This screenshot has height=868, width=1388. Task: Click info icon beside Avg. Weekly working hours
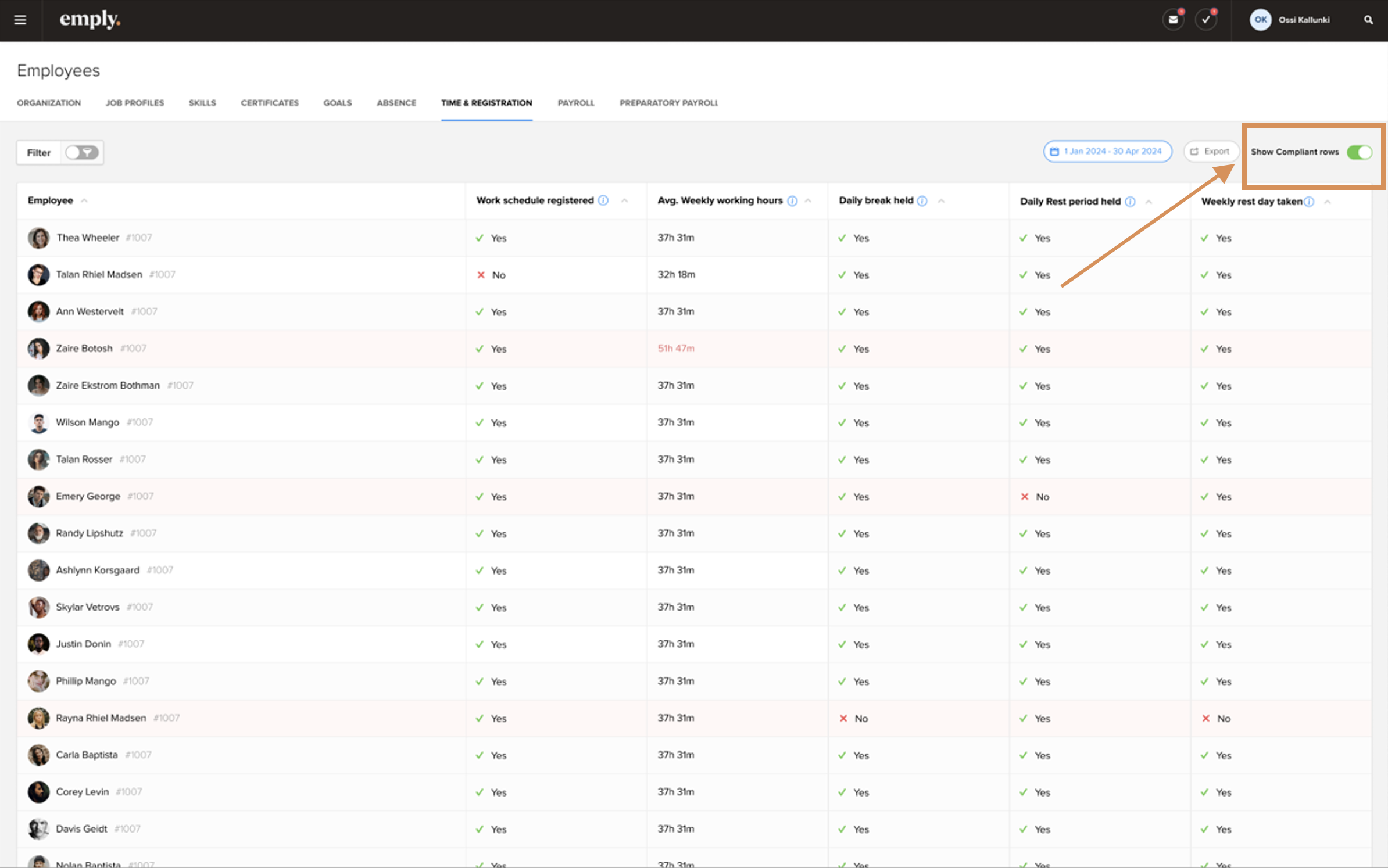tap(792, 201)
